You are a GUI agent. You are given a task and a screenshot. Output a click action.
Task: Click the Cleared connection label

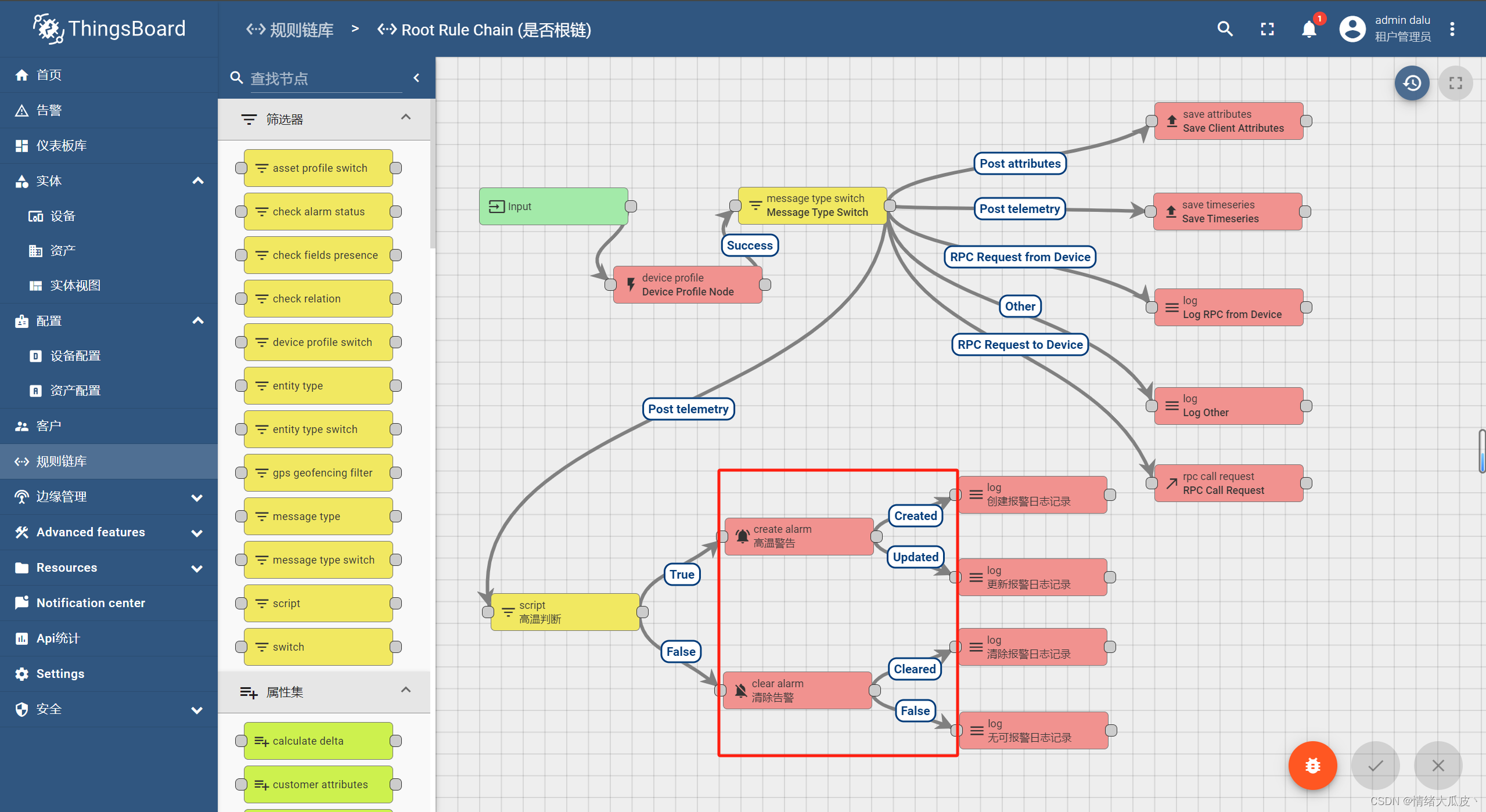coord(915,669)
